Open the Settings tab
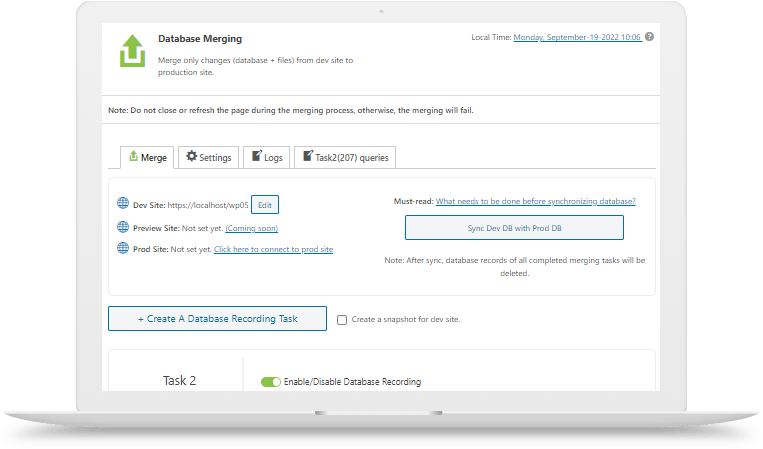 pyautogui.click(x=208, y=157)
